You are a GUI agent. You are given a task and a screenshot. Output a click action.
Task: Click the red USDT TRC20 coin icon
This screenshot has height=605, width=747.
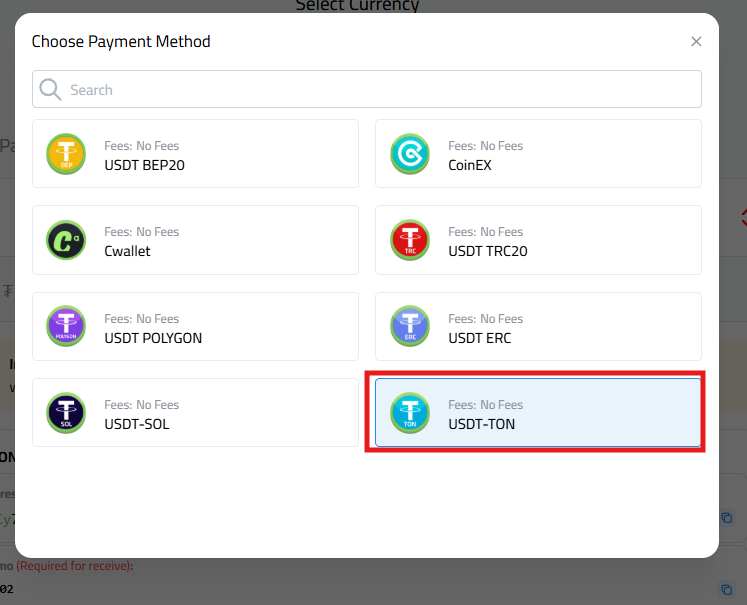410,240
